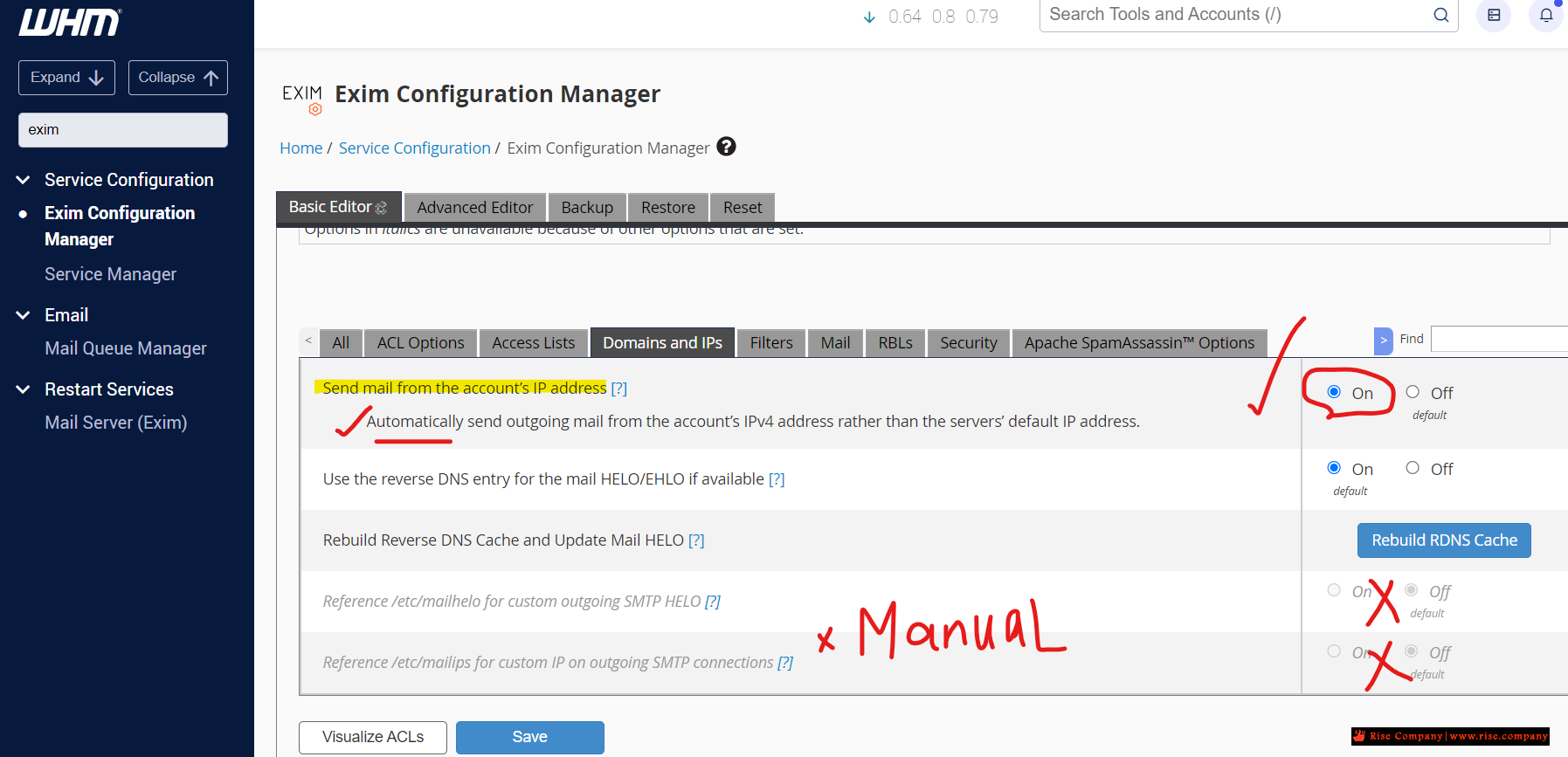Select Off for /etc/mailhelo reference
Image resolution: width=1568 pixels, height=757 pixels.
[1411, 590]
